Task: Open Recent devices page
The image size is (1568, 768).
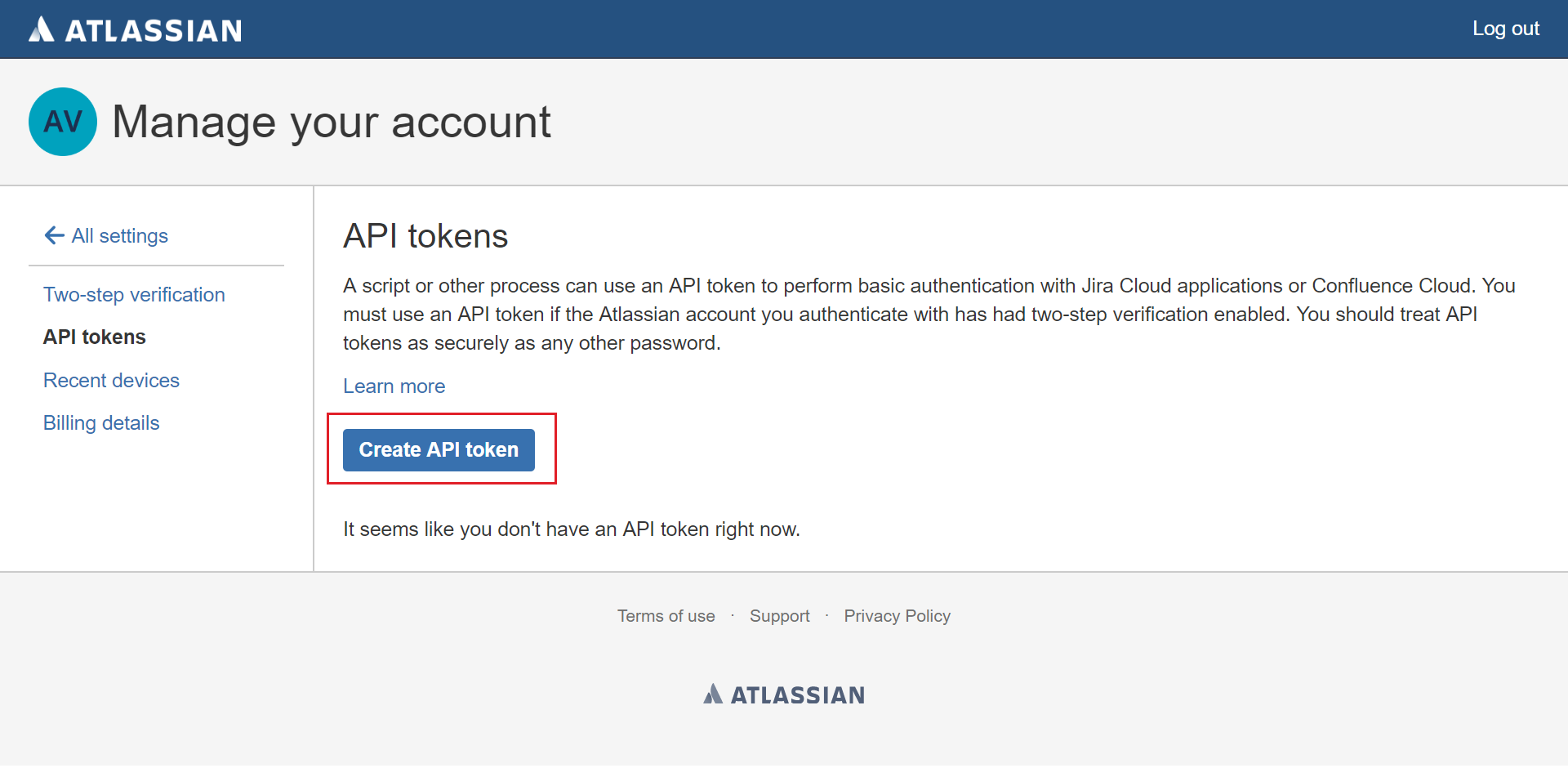Action: pos(111,380)
